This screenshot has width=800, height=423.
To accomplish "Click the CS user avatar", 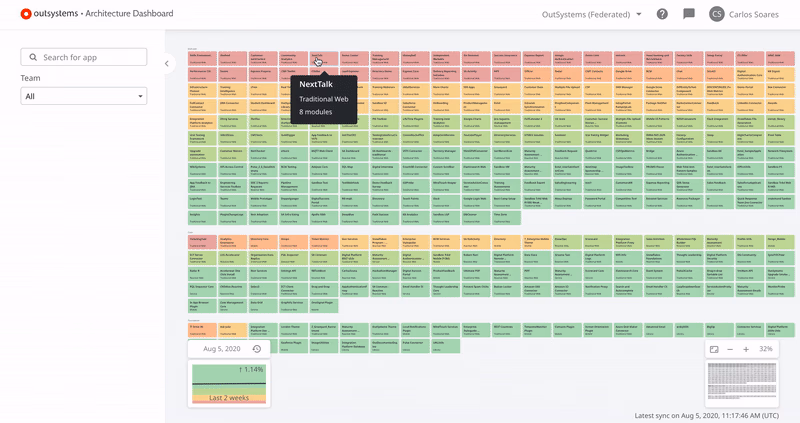I will (x=717, y=14).
